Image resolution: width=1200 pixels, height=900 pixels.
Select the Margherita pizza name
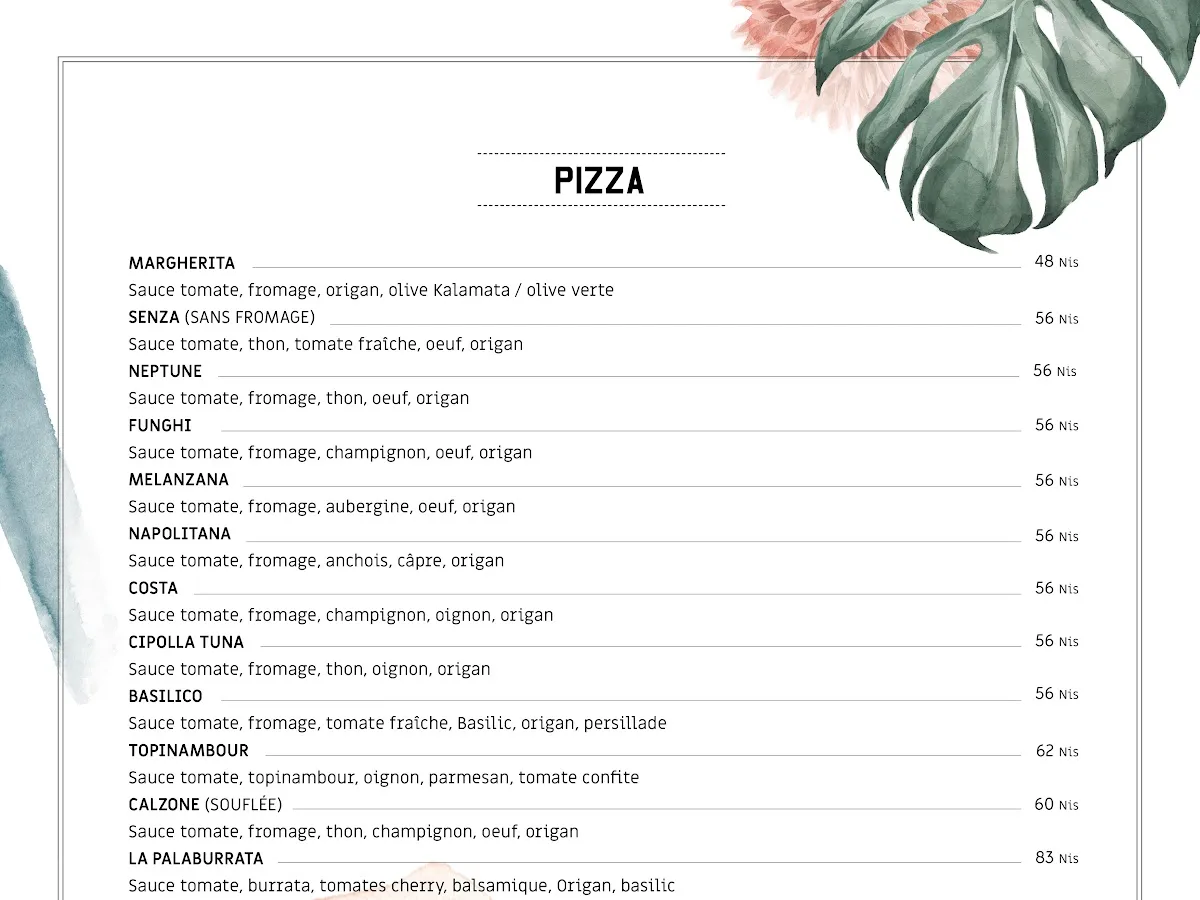click(x=182, y=263)
